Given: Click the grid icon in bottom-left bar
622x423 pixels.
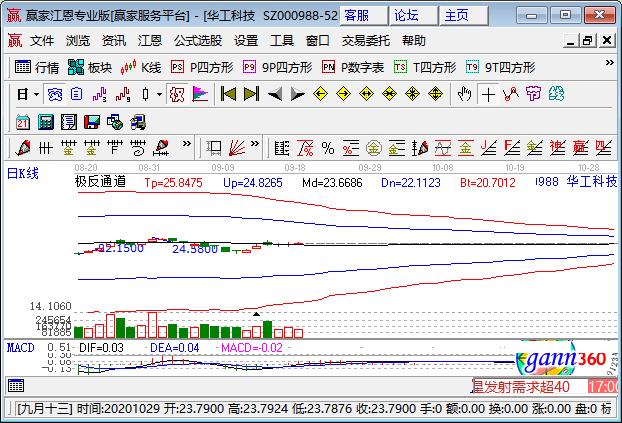Looking at the screenshot, I should click(16, 386).
